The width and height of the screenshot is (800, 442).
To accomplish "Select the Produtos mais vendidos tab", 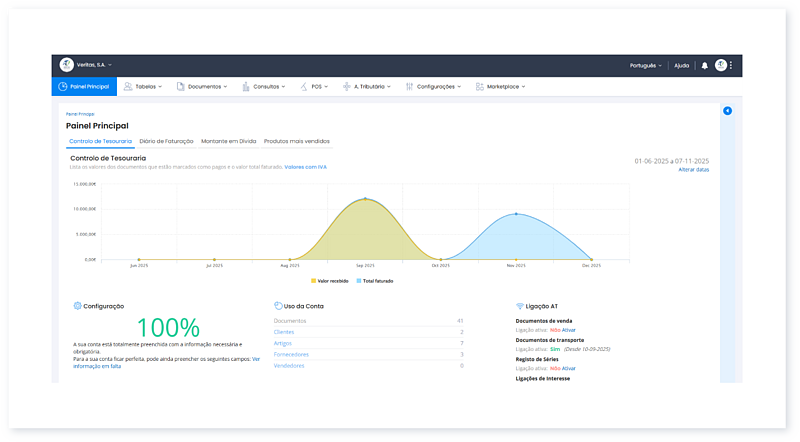I will [296, 141].
